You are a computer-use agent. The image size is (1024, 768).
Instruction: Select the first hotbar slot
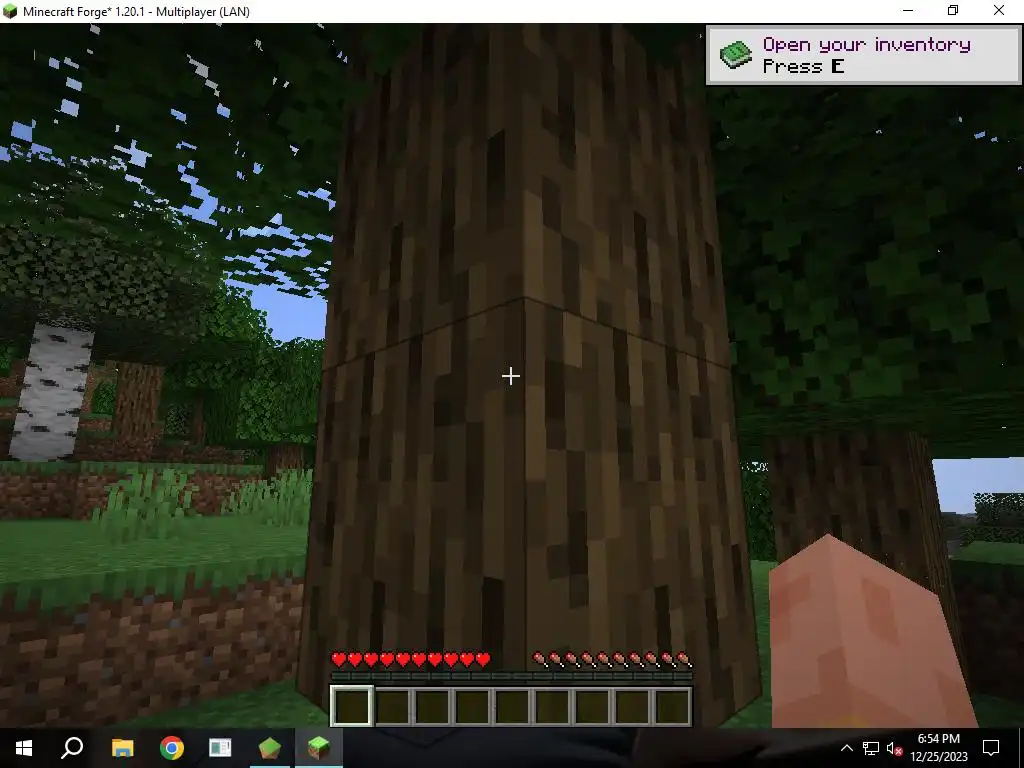click(352, 705)
